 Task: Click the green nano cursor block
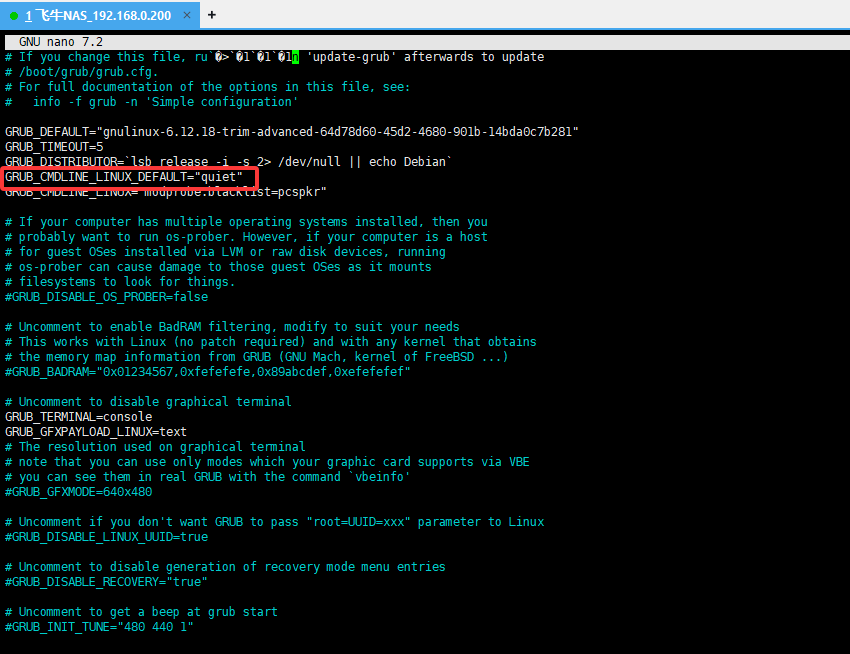coord(295,57)
